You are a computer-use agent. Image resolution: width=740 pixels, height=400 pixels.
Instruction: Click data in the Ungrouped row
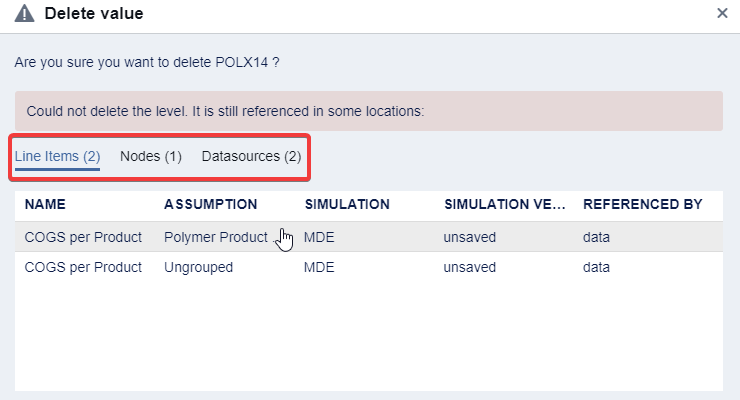tap(597, 267)
